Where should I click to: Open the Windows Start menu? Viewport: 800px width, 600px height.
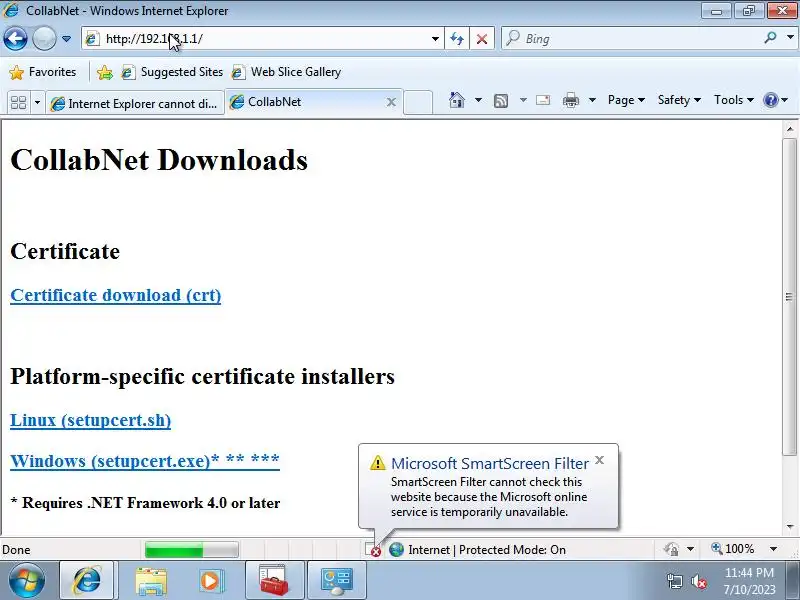tap(27, 581)
